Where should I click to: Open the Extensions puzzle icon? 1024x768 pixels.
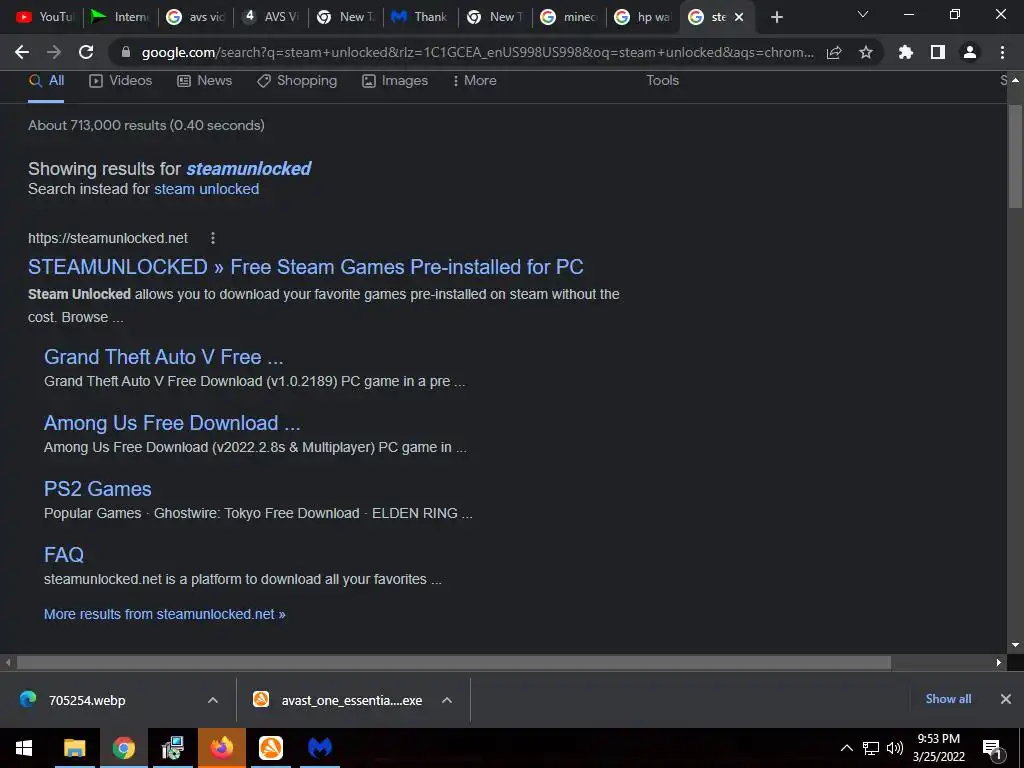(x=906, y=52)
